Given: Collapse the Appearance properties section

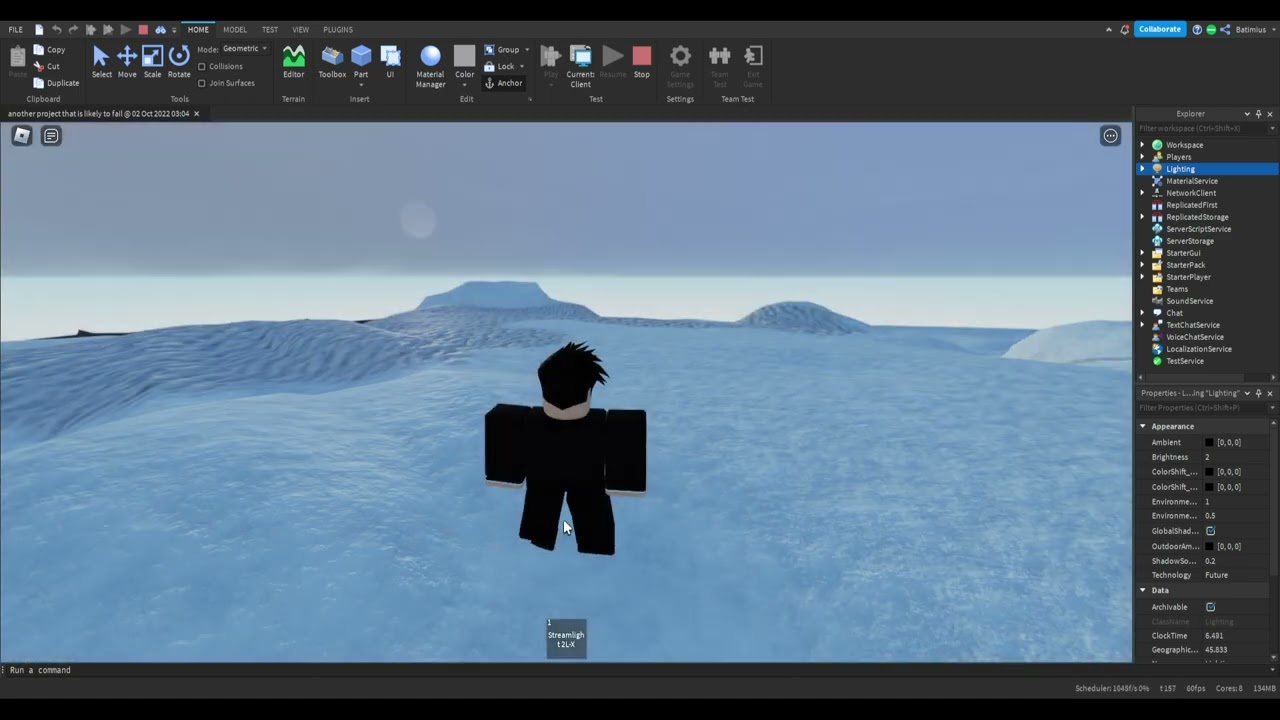Looking at the screenshot, I should coord(1143,426).
